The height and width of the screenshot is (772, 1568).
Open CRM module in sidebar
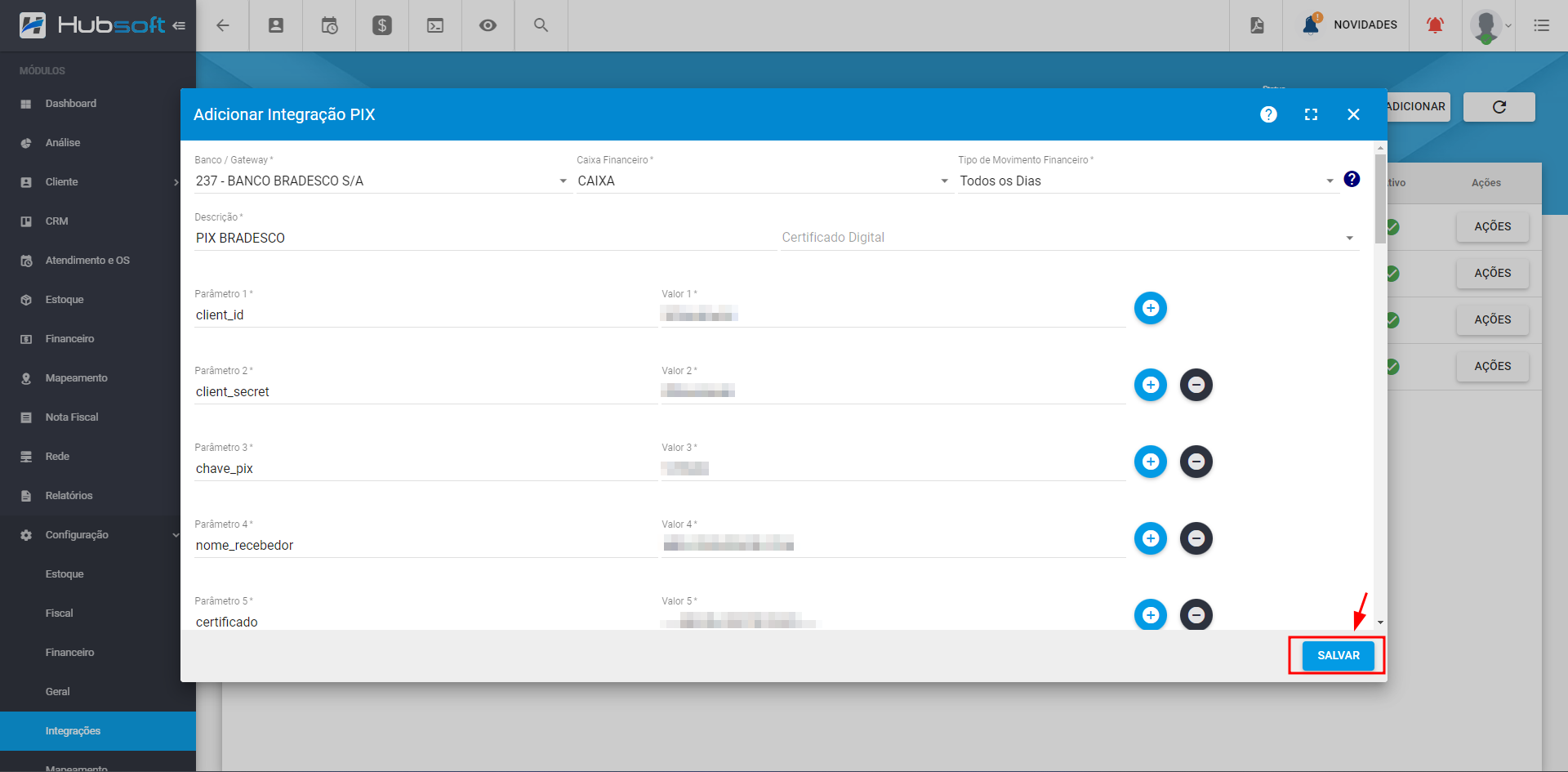pos(98,221)
